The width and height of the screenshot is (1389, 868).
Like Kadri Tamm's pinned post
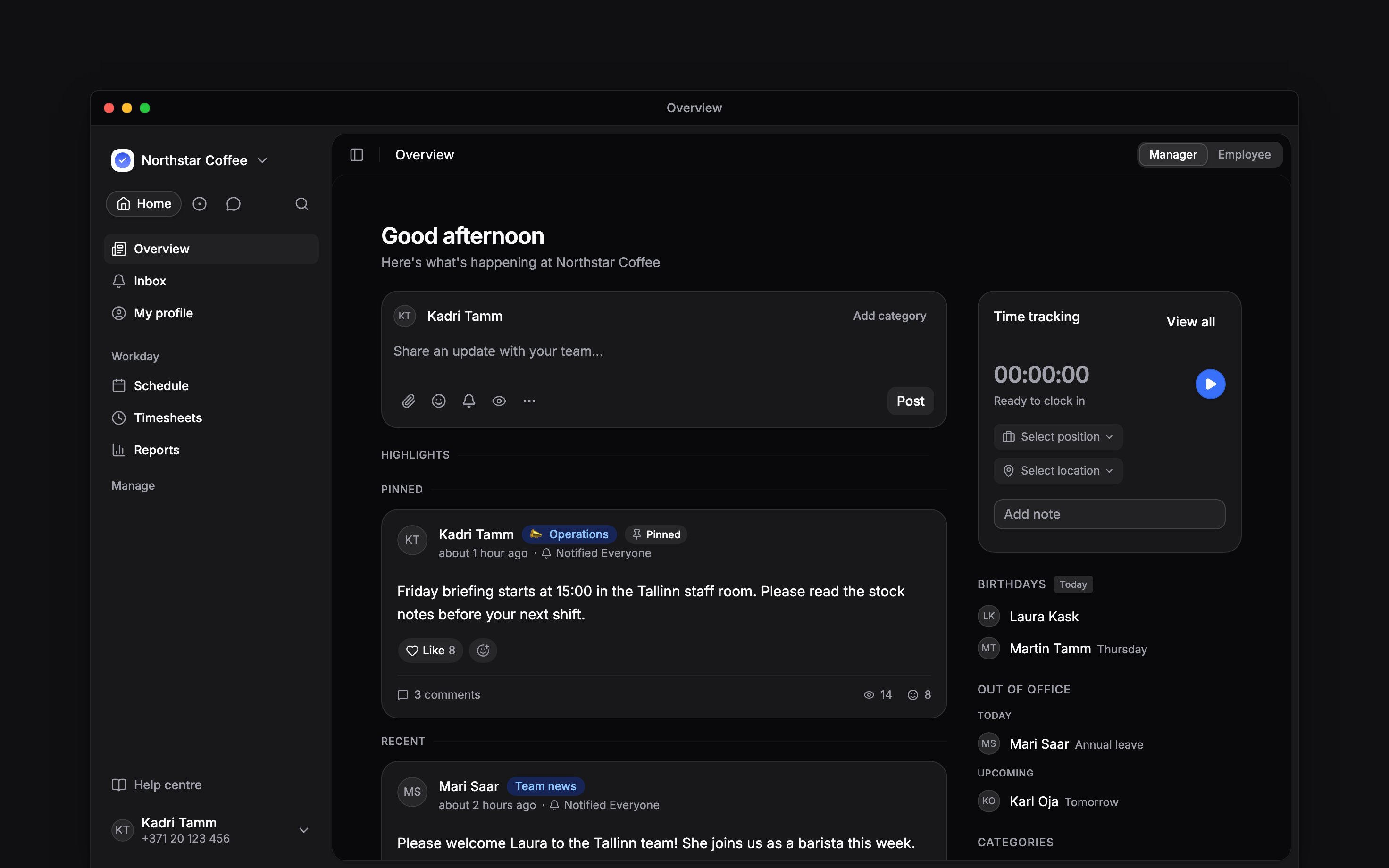pos(430,651)
